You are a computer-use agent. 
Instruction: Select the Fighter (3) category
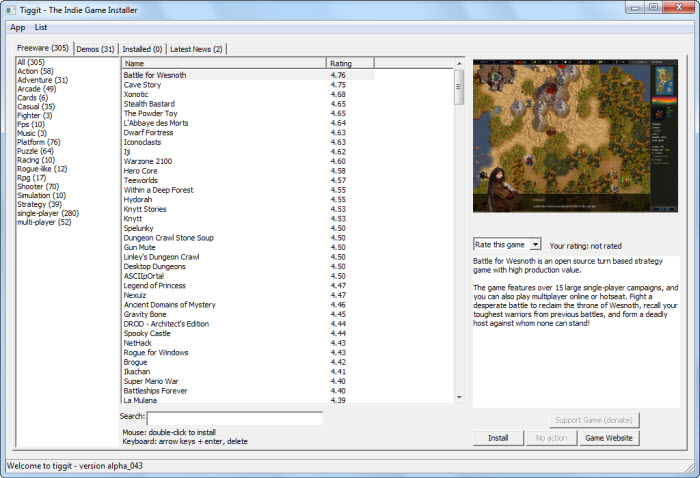coord(34,115)
